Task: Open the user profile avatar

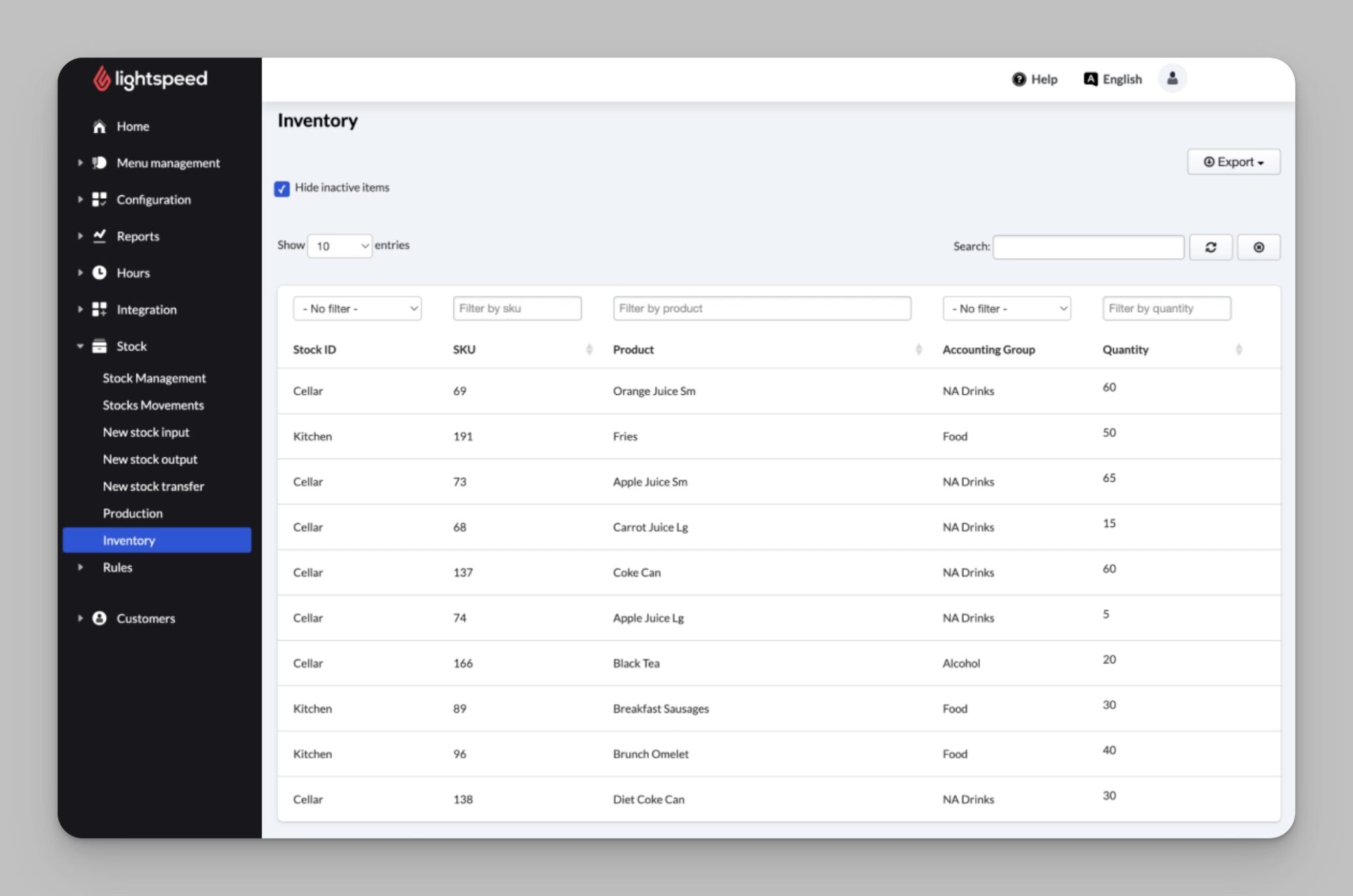Action: pos(1172,79)
